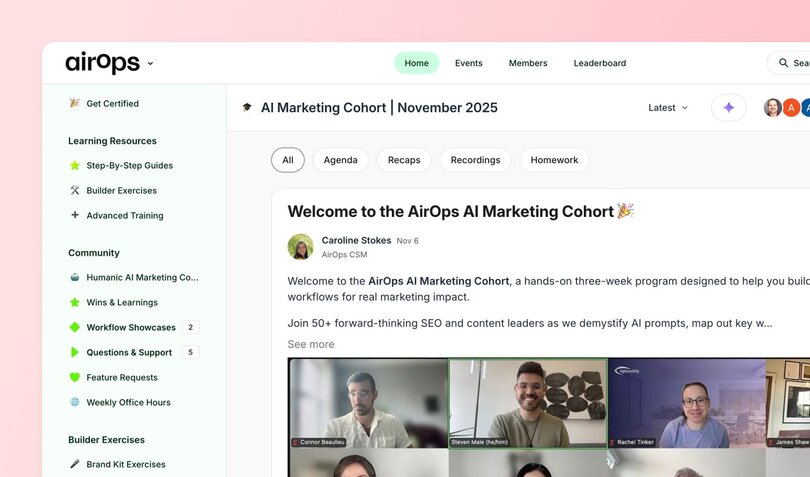Filter posts by Agenda
The height and width of the screenshot is (477, 810).
(x=340, y=160)
